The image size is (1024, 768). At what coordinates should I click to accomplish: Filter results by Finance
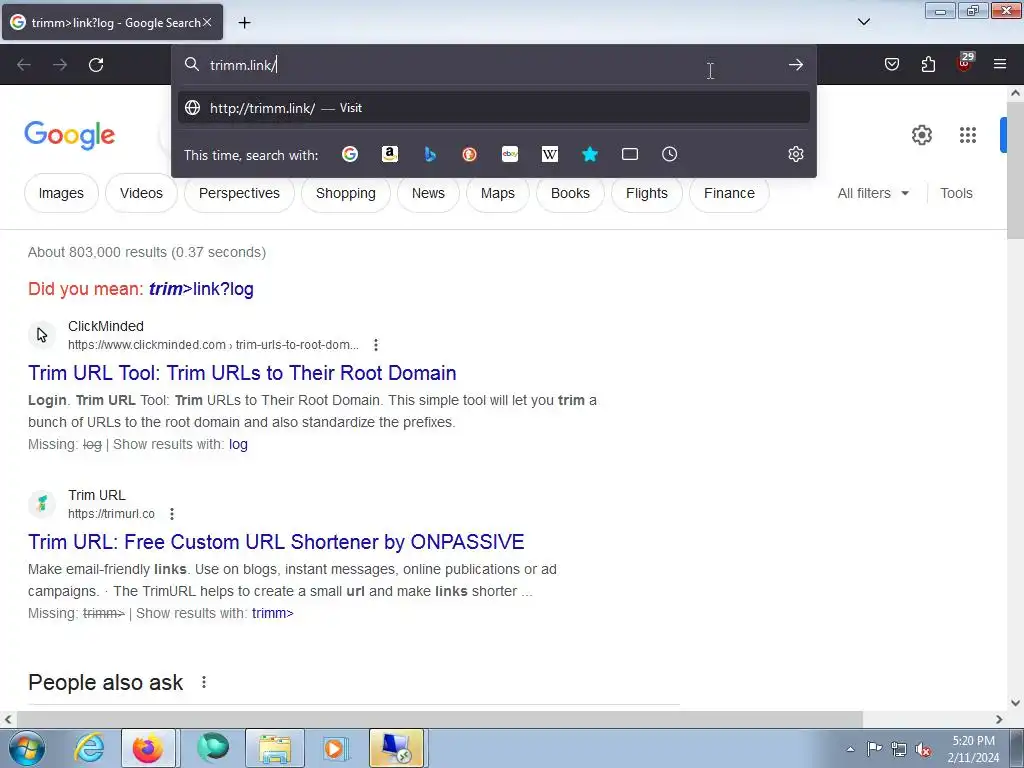729,193
